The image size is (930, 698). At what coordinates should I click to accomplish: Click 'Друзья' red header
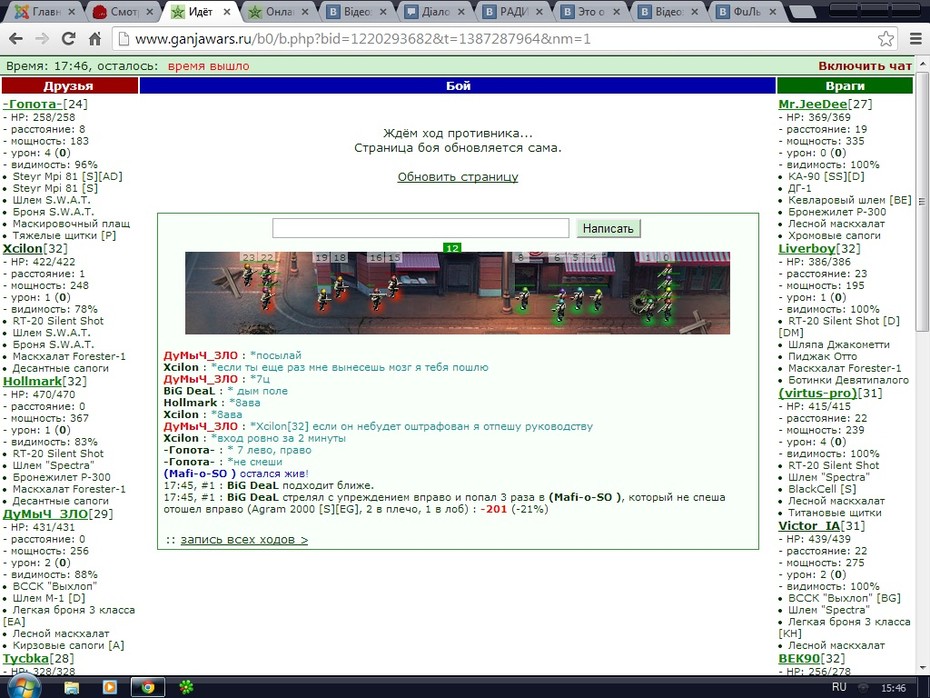70,86
